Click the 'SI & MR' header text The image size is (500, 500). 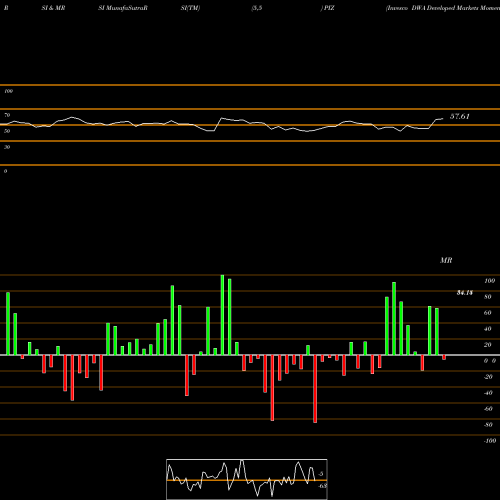pyautogui.click(x=53, y=8)
